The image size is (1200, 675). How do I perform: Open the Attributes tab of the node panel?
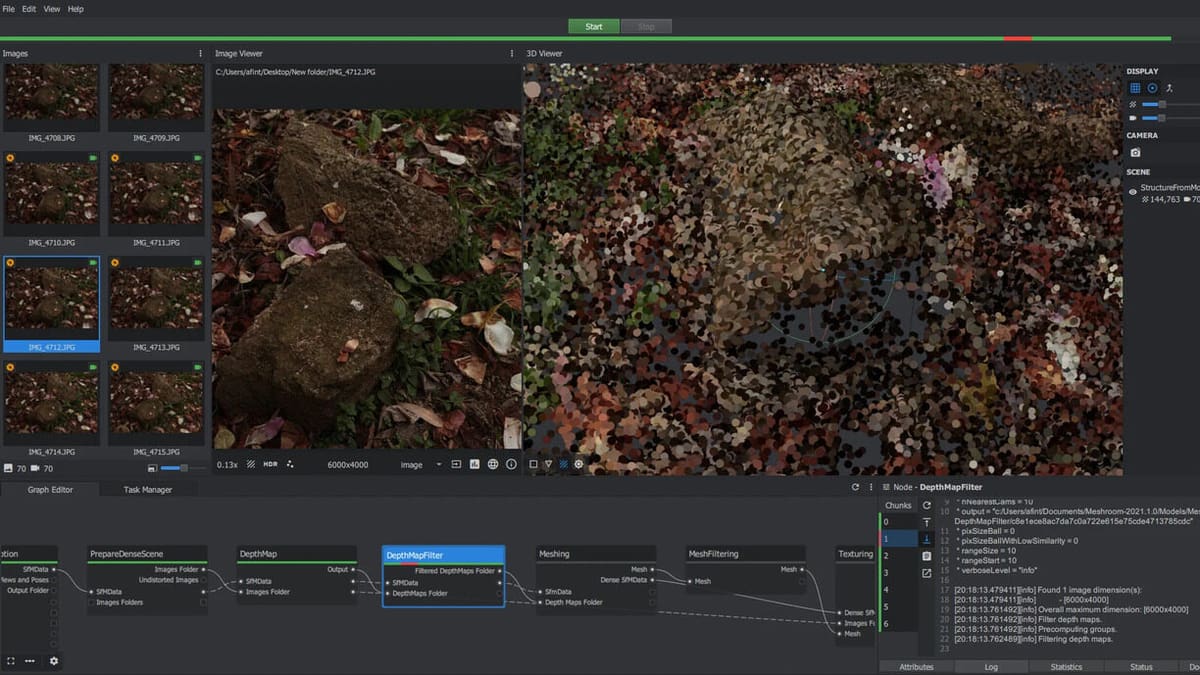click(x=916, y=667)
